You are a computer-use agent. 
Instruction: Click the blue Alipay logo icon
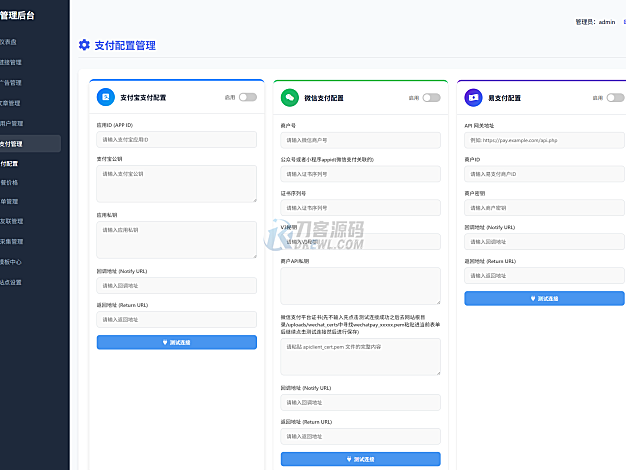coord(106,97)
